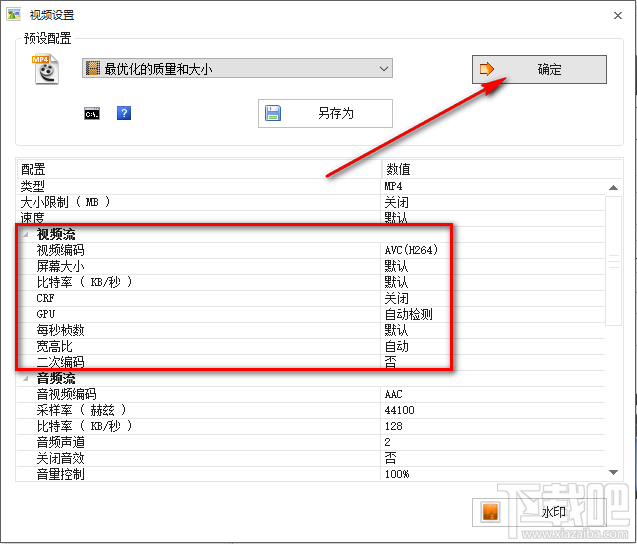Screen dimensions: 637x544
Task: Click the AVC(H264) value
Action: pos(411,250)
